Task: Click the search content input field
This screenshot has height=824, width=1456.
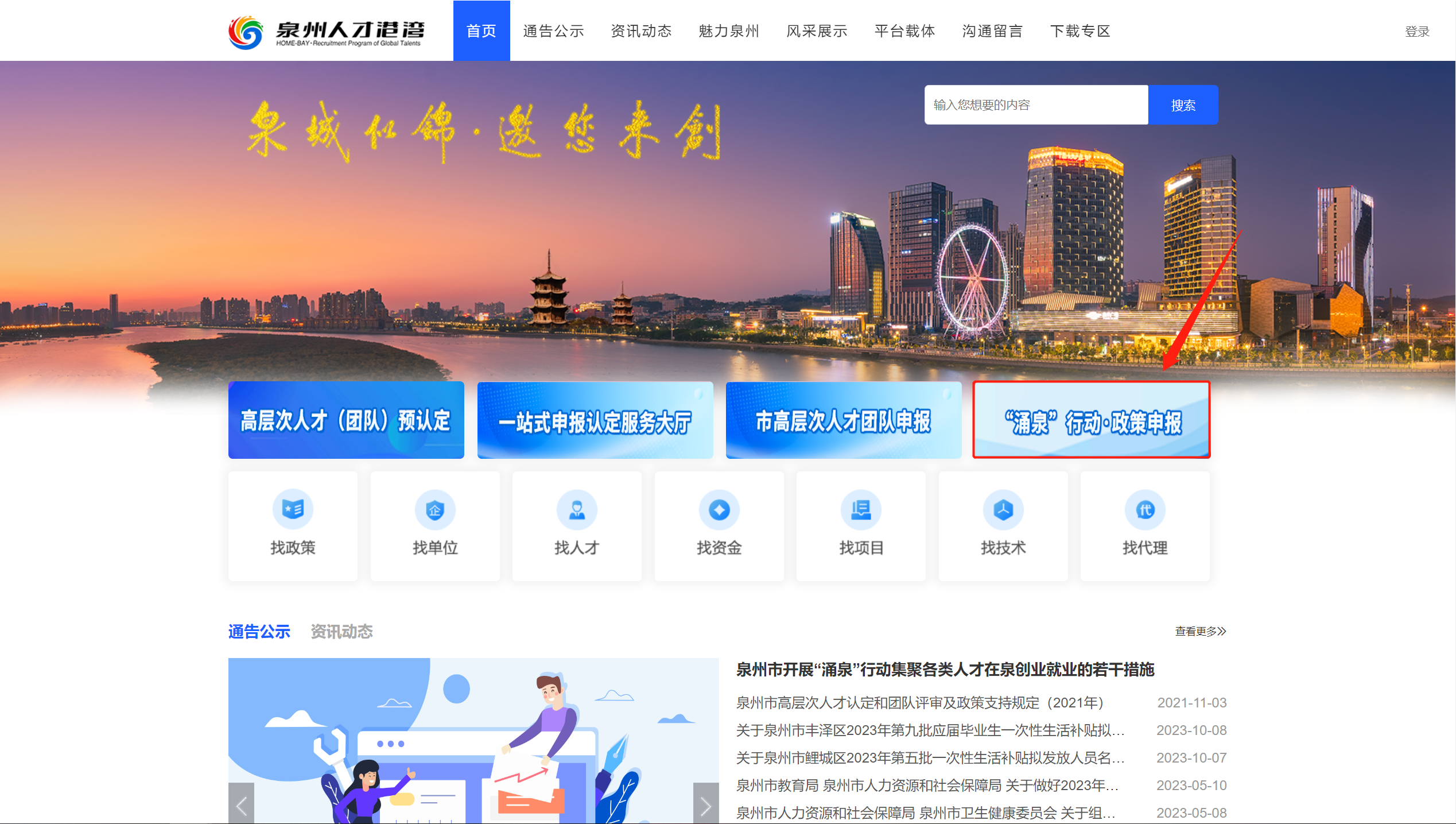Action: point(1036,105)
